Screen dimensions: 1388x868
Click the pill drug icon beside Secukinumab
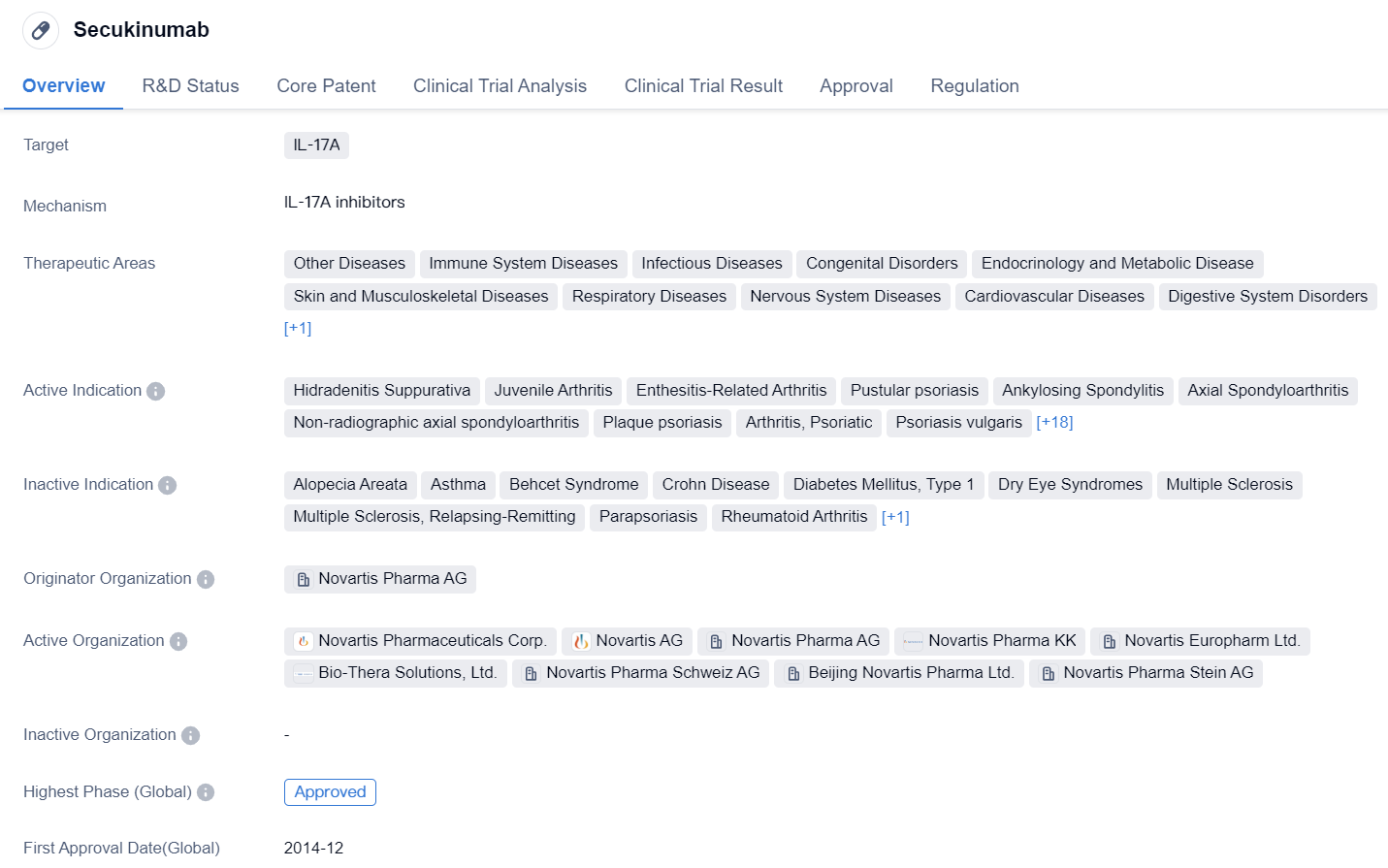(x=41, y=31)
